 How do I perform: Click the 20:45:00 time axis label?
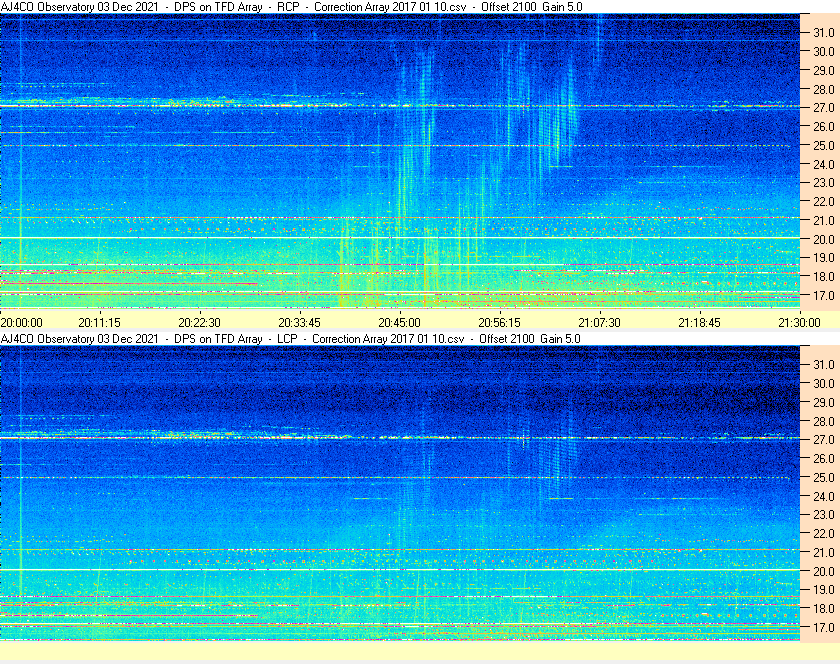400,323
